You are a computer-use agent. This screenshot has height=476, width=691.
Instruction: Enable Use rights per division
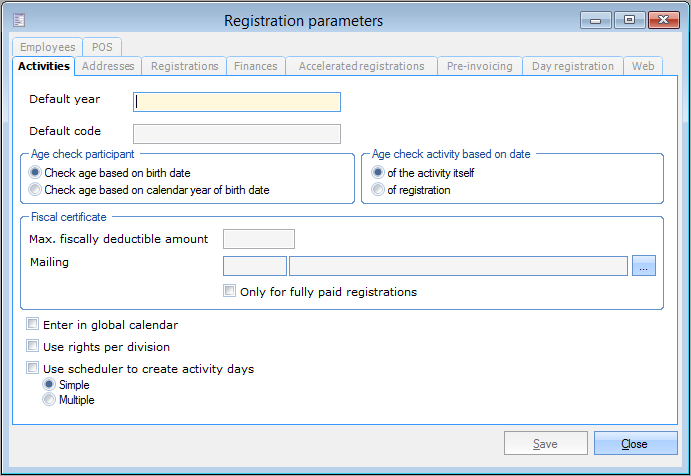[x=34, y=346]
